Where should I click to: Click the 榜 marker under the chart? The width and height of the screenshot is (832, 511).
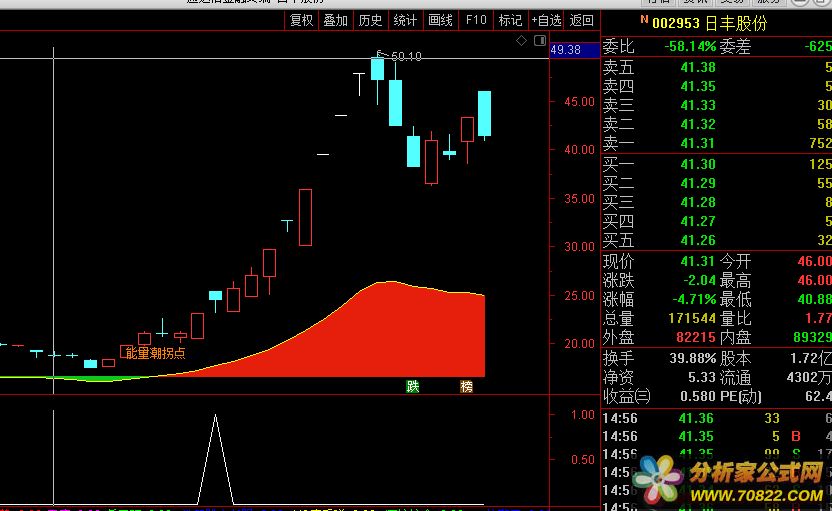click(x=466, y=386)
